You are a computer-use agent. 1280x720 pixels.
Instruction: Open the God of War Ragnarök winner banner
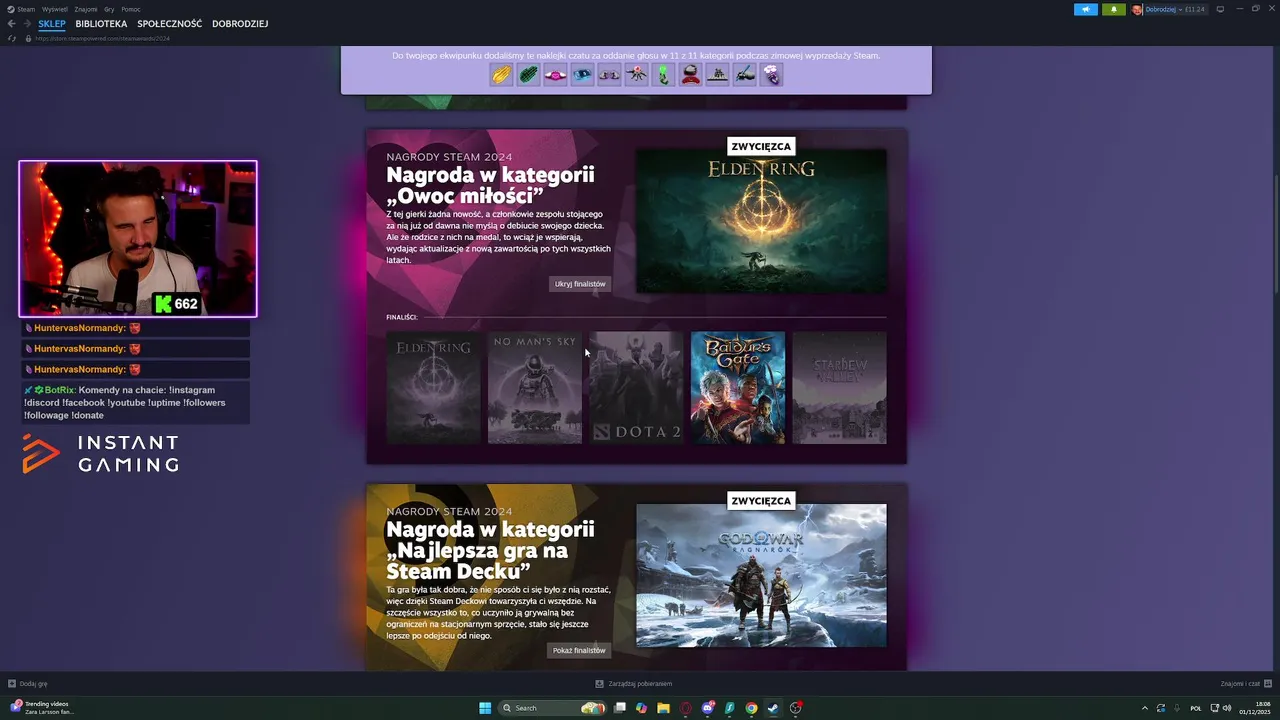click(761, 575)
